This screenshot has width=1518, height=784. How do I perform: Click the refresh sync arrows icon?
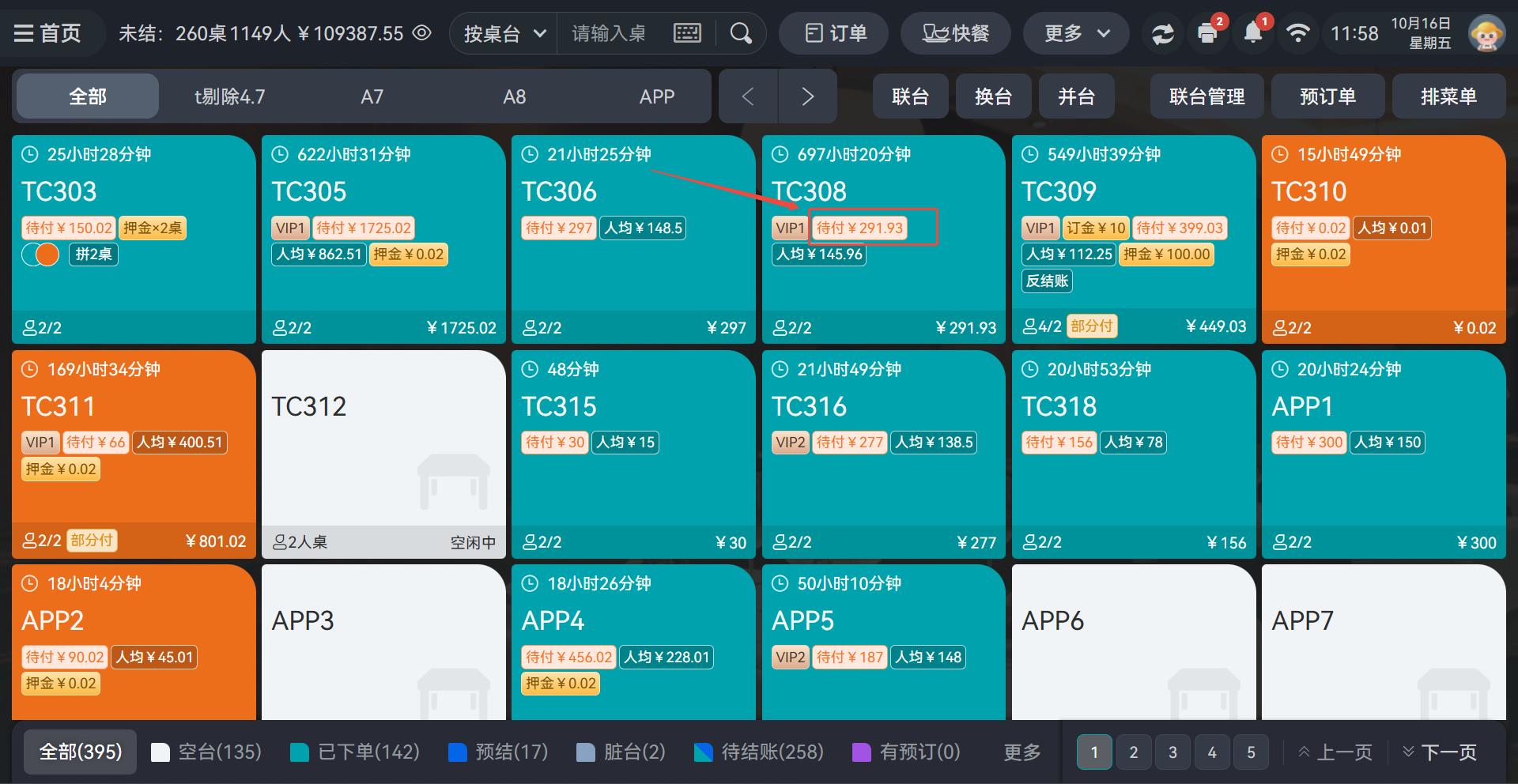click(x=1162, y=33)
